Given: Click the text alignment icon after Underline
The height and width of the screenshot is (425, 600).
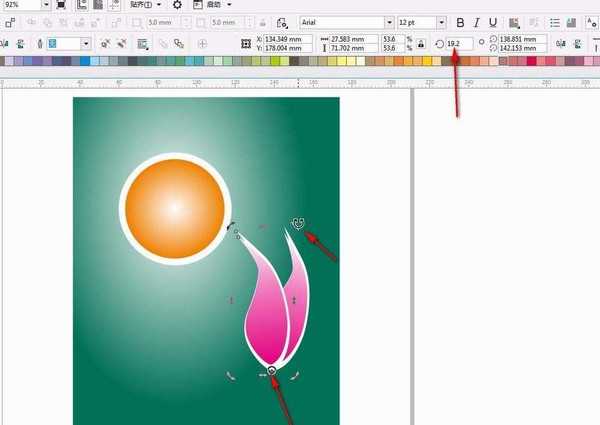Looking at the screenshot, I should (515, 23).
